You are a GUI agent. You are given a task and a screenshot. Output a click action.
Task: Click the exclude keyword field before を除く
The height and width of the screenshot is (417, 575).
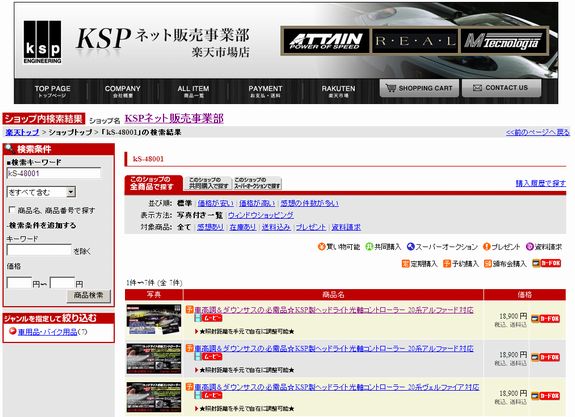click(x=39, y=250)
